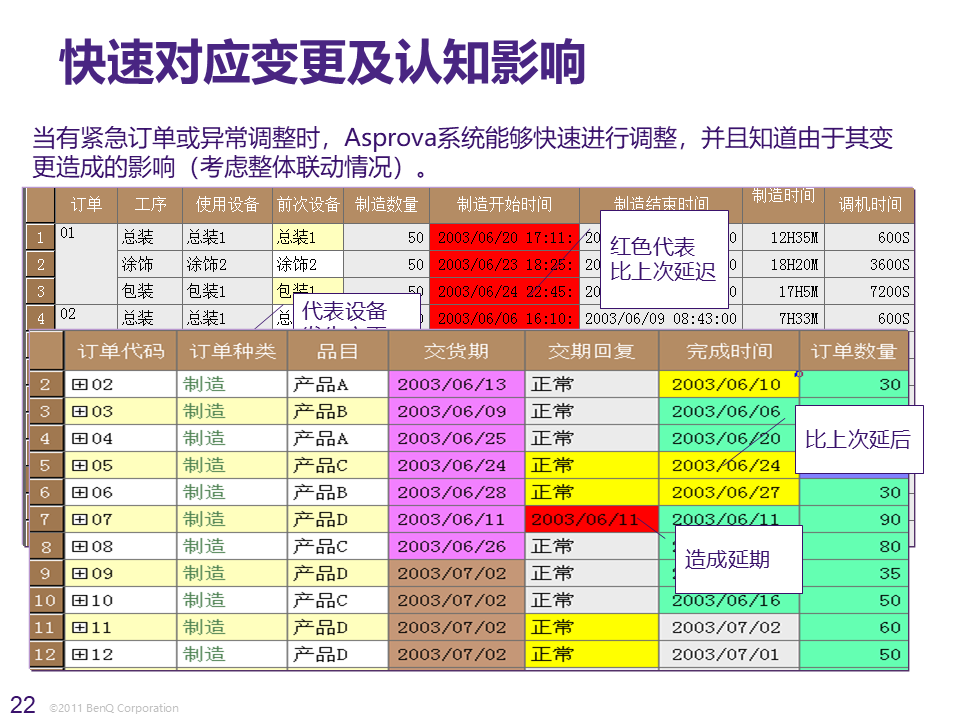Click the 交货期 column header

pyautogui.click(x=457, y=351)
